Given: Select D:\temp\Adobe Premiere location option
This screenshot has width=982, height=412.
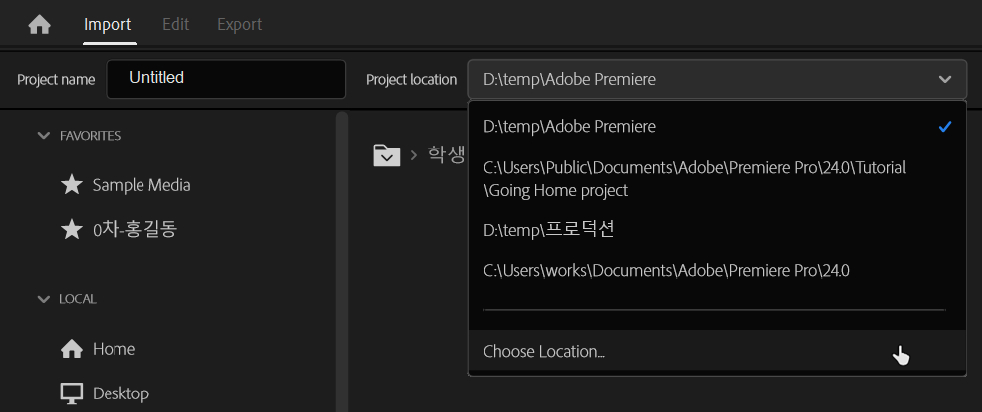Looking at the screenshot, I should [717, 126].
